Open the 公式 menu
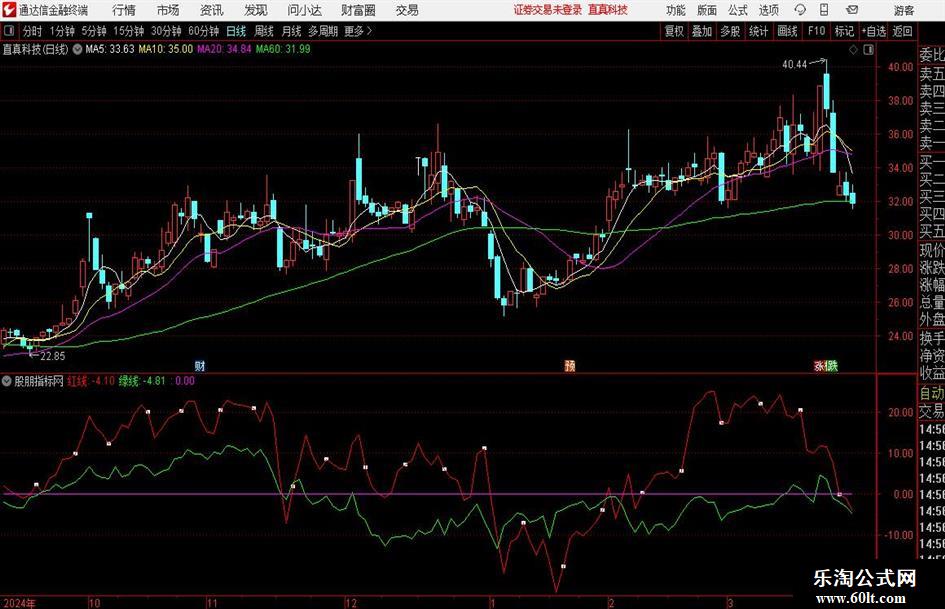The height and width of the screenshot is (609, 945). coord(737,10)
